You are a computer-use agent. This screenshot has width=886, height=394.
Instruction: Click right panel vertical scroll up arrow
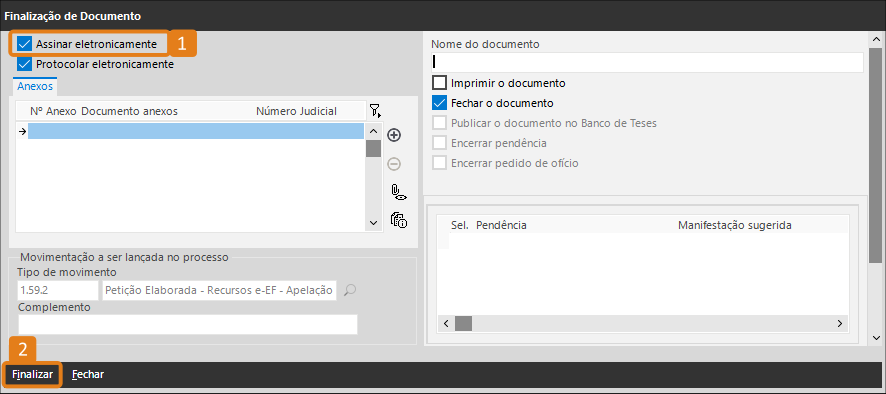[x=877, y=40]
